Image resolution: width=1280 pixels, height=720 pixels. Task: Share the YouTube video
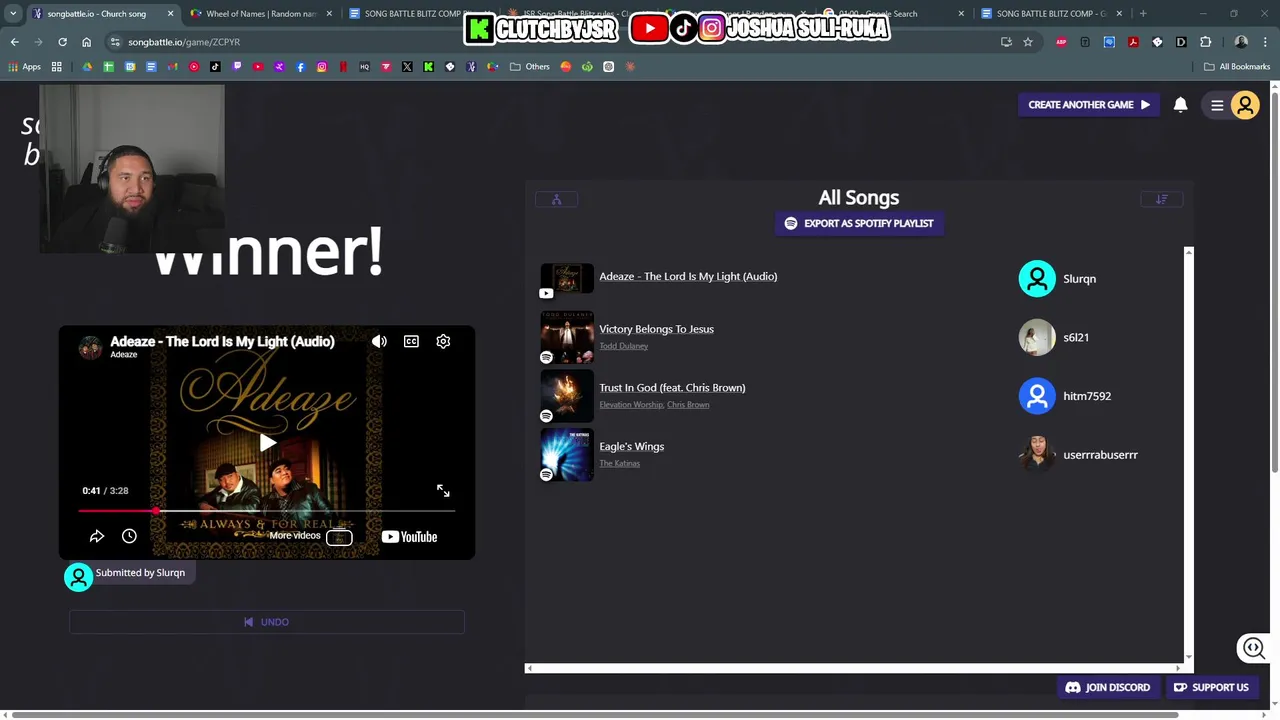(x=97, y=536)
